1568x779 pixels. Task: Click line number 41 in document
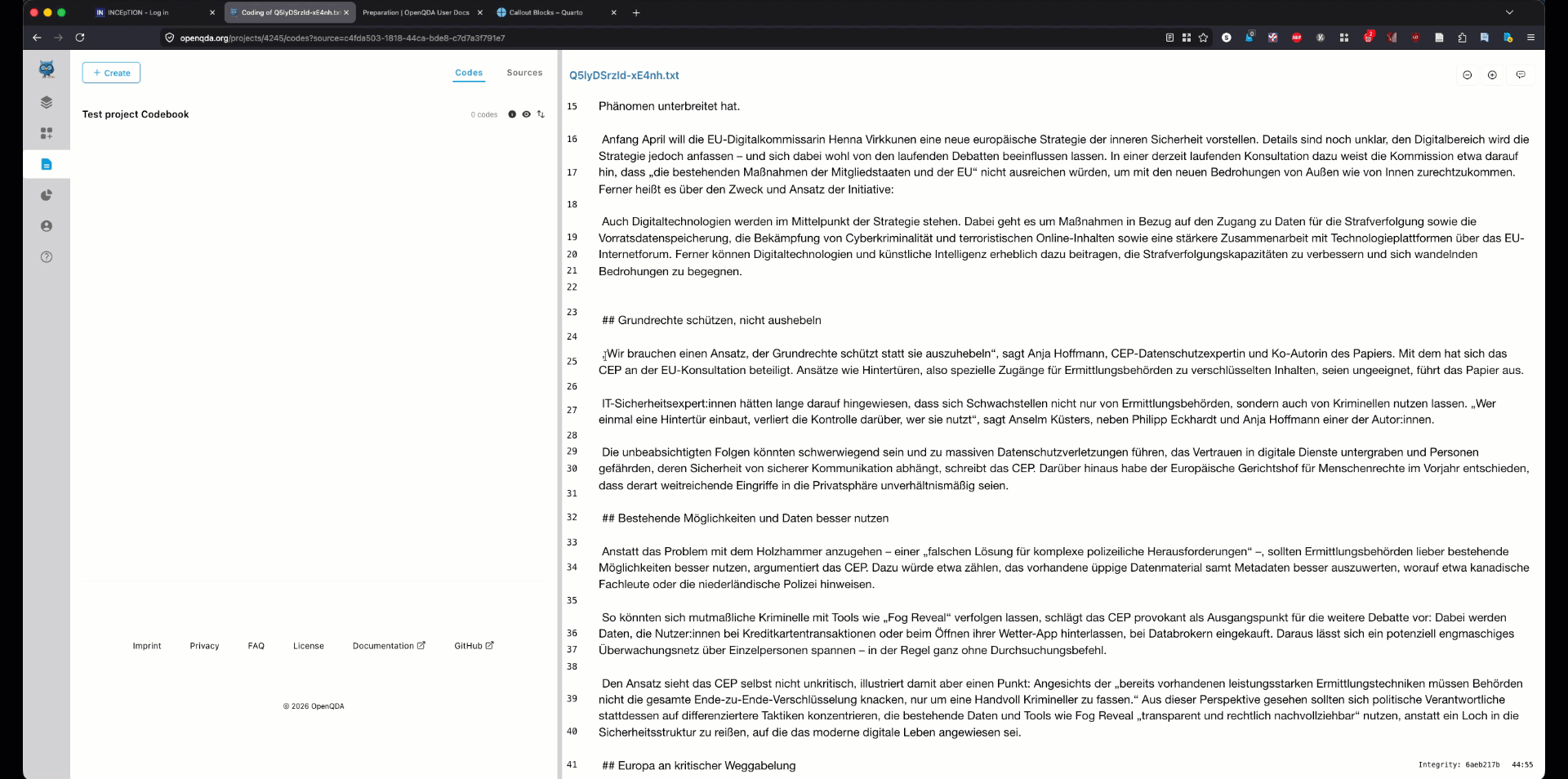point(572,765)
